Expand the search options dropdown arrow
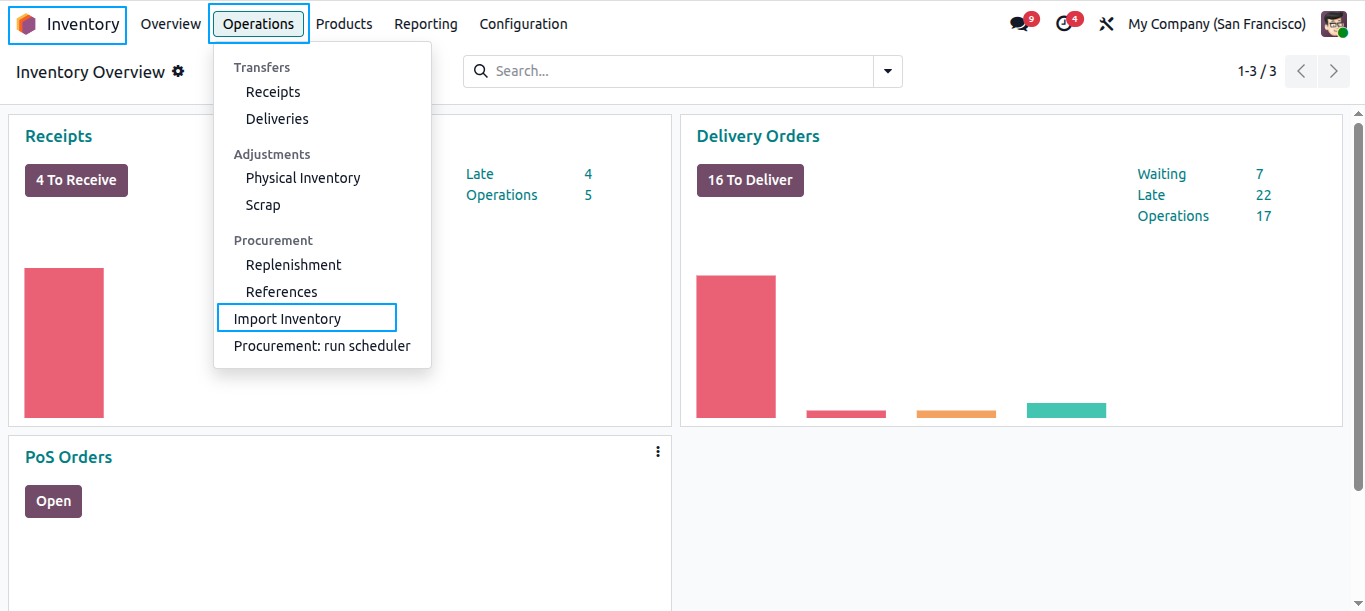Image resolution: width=1365 pixels, height=611 pixels. (888, 72)
